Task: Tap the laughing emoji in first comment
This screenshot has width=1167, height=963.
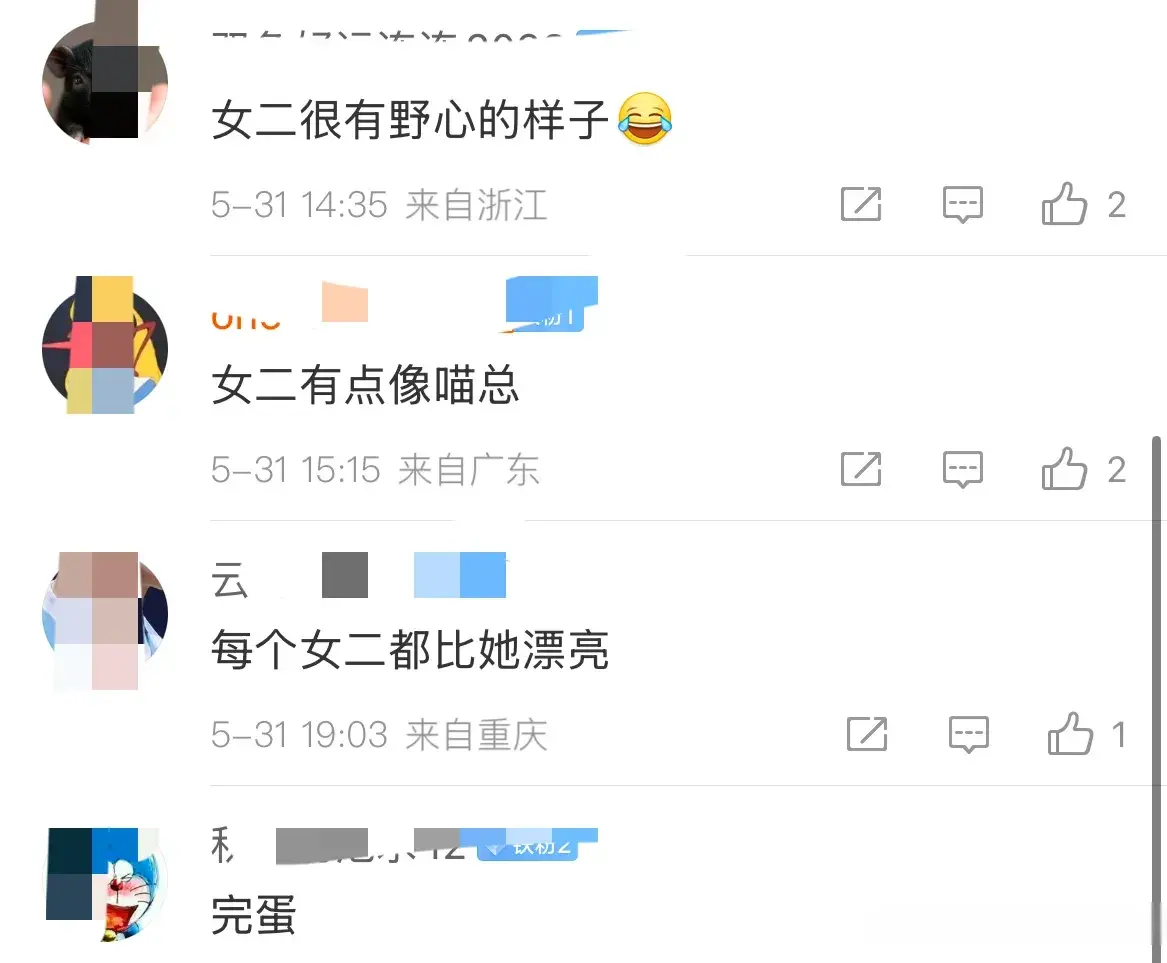Action: tap(645, 118)
